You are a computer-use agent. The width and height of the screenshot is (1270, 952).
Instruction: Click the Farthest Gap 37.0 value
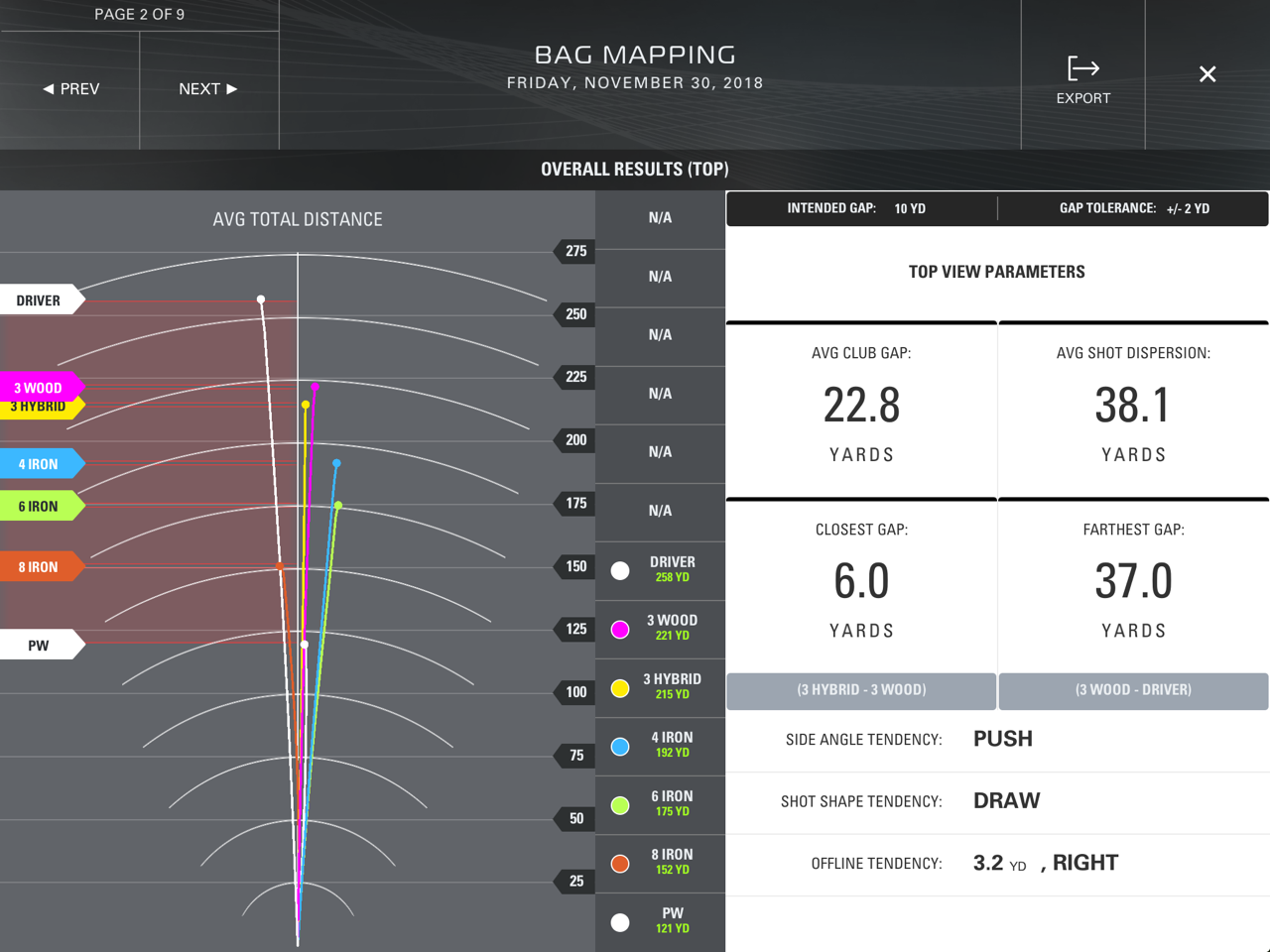point(1133,582)
